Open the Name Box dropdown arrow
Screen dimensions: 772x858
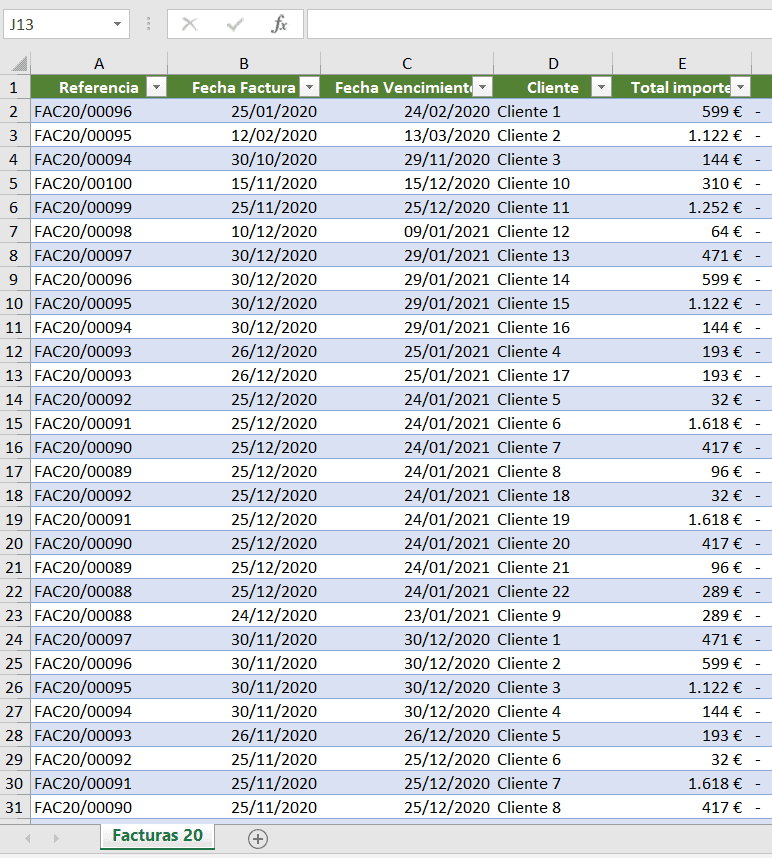(x=117, y=24)
